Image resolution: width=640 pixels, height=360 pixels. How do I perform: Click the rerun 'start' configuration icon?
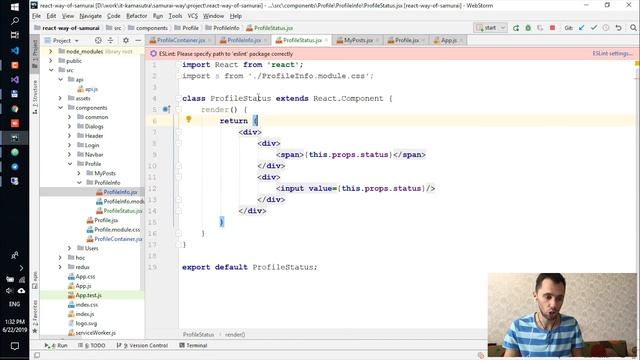516,28
